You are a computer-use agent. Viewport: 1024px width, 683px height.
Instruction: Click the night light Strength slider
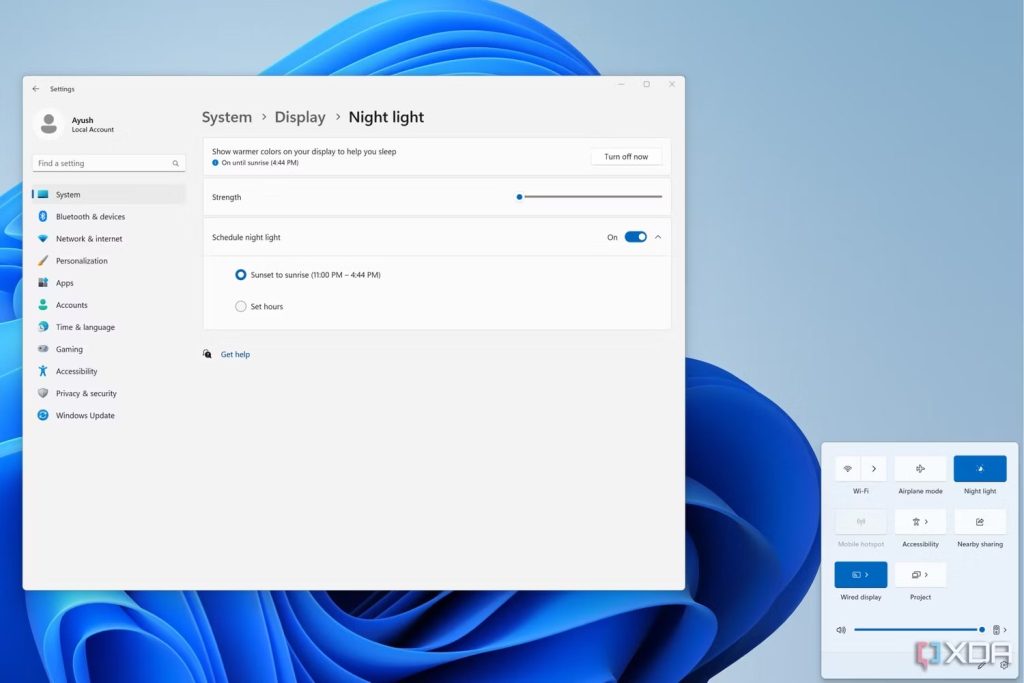coord(590,197)
